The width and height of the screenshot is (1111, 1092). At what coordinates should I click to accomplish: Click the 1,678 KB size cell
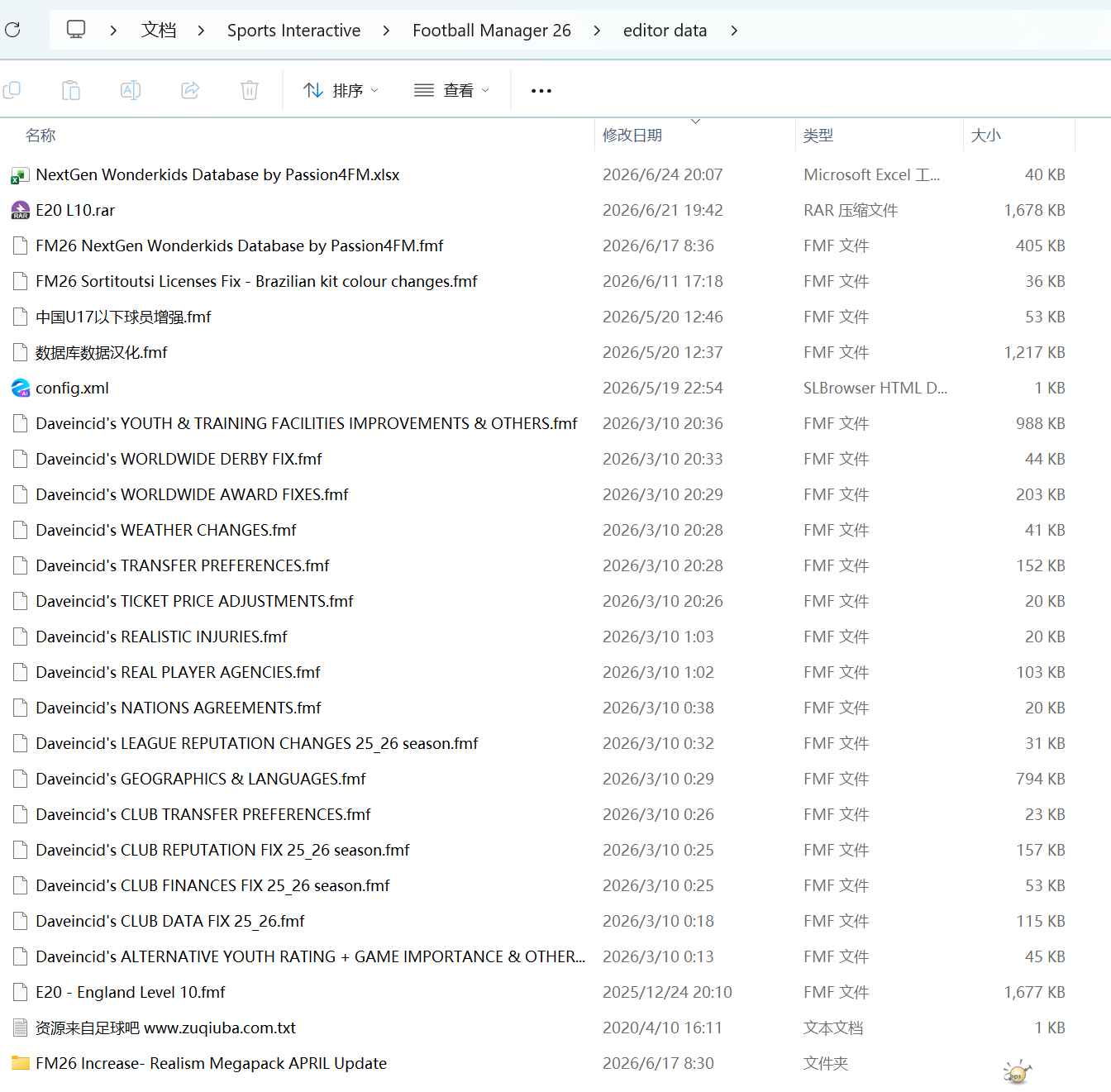pos(1034,211)
